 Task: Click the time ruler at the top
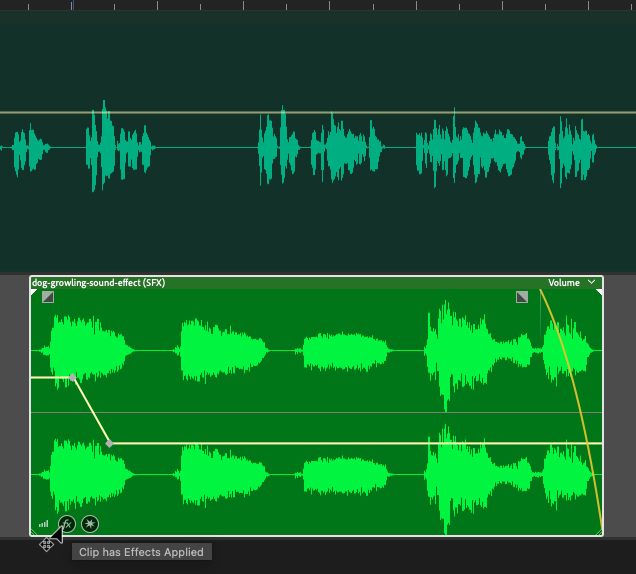[x=318, y=5]
